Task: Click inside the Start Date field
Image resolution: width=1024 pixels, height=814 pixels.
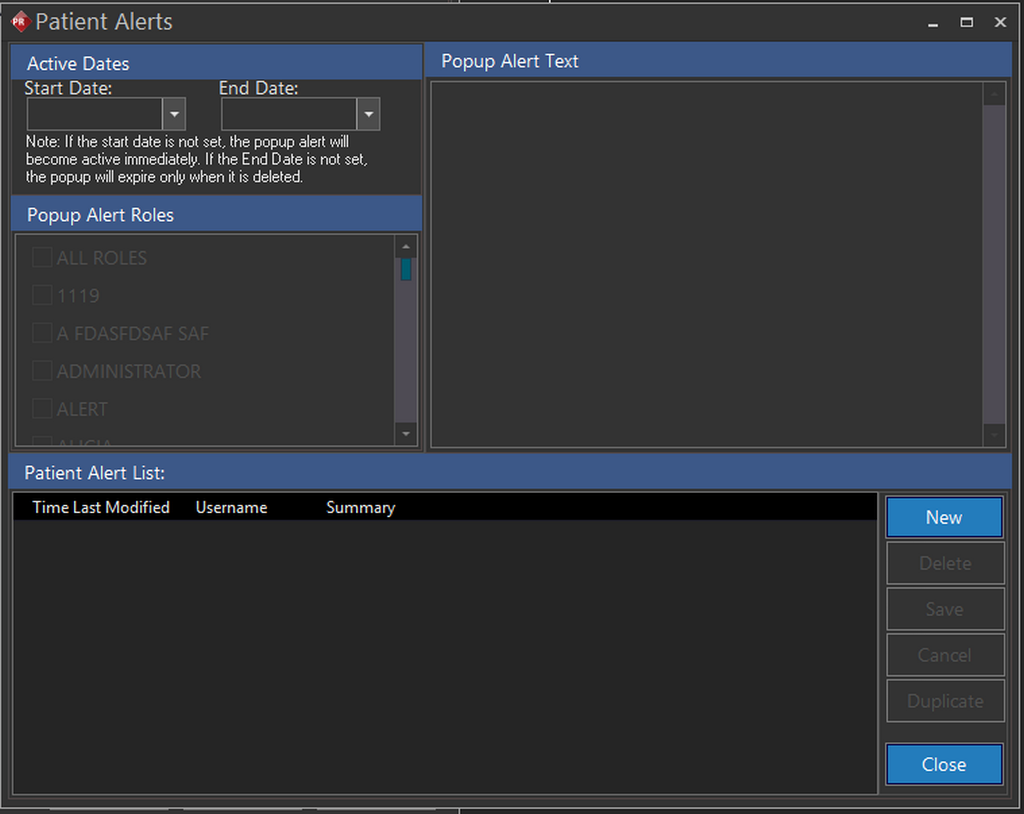Action: click(93, 114)
